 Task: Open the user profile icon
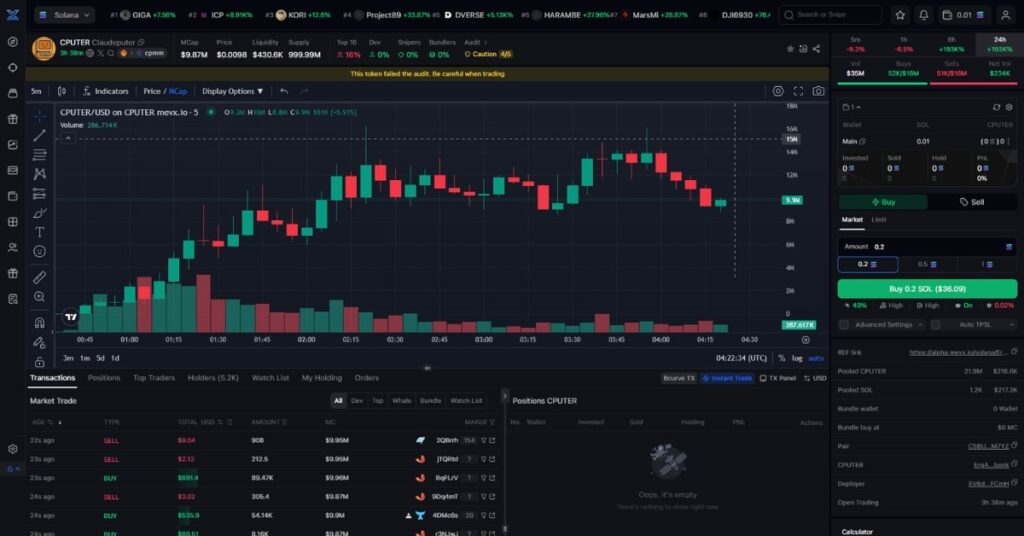1006,14
